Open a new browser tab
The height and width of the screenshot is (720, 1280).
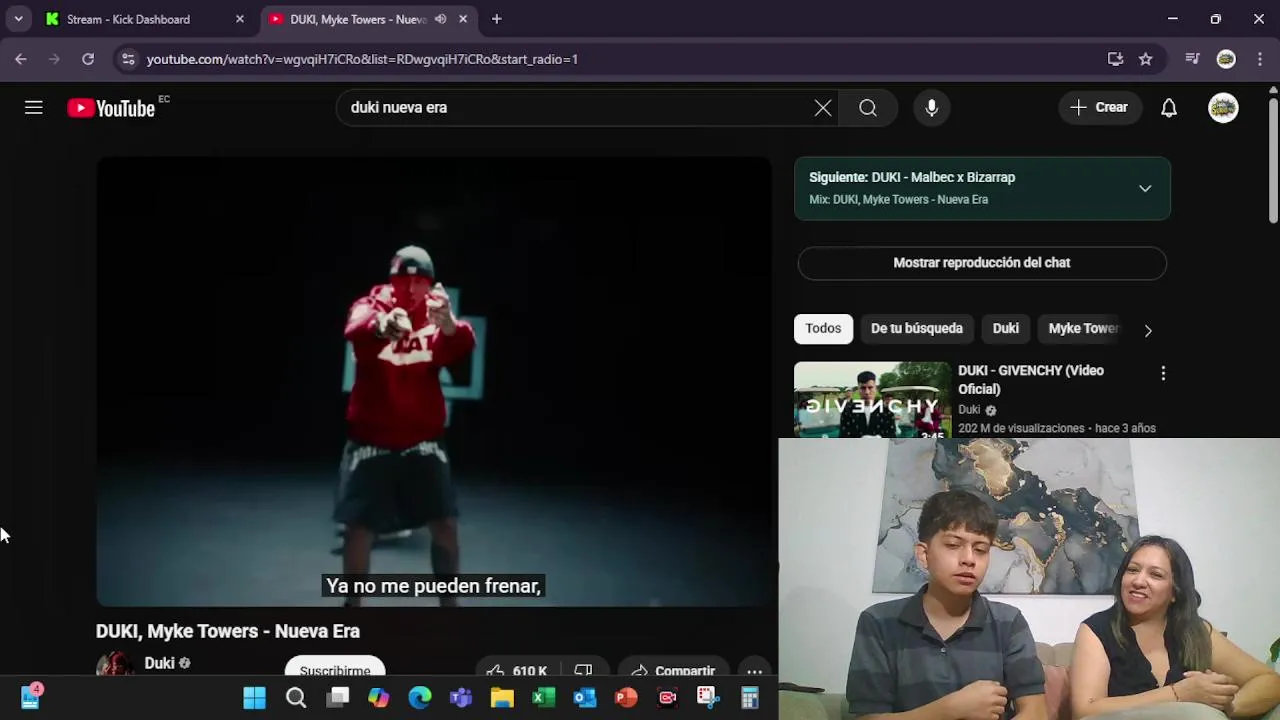click(496, 19)
